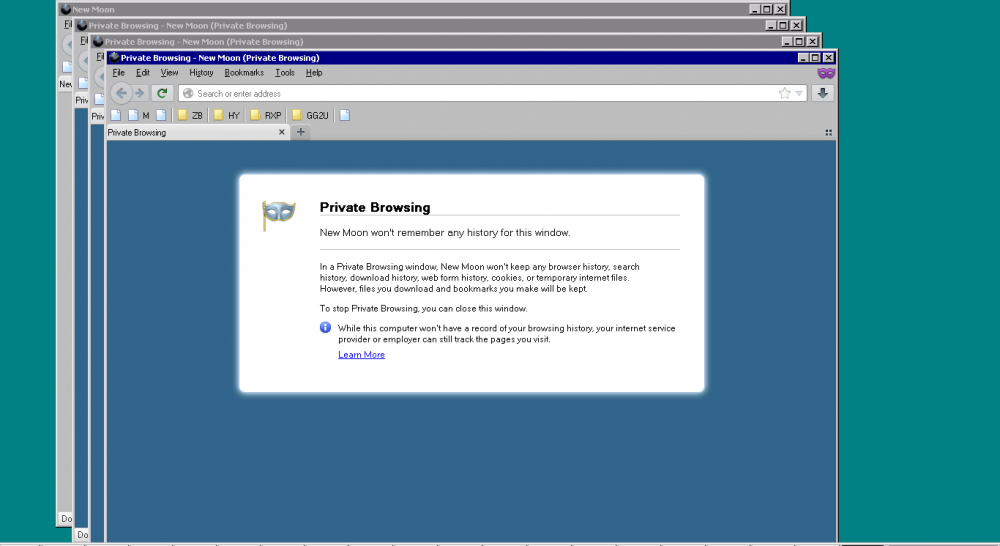Viewport: 1000px width, 546px height.
Task: Close the front Private Browsing window
Action: coord(828,57)
